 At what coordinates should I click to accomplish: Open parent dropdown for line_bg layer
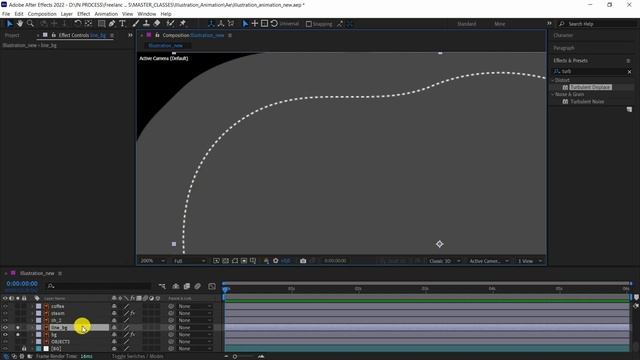pos(196,327)
